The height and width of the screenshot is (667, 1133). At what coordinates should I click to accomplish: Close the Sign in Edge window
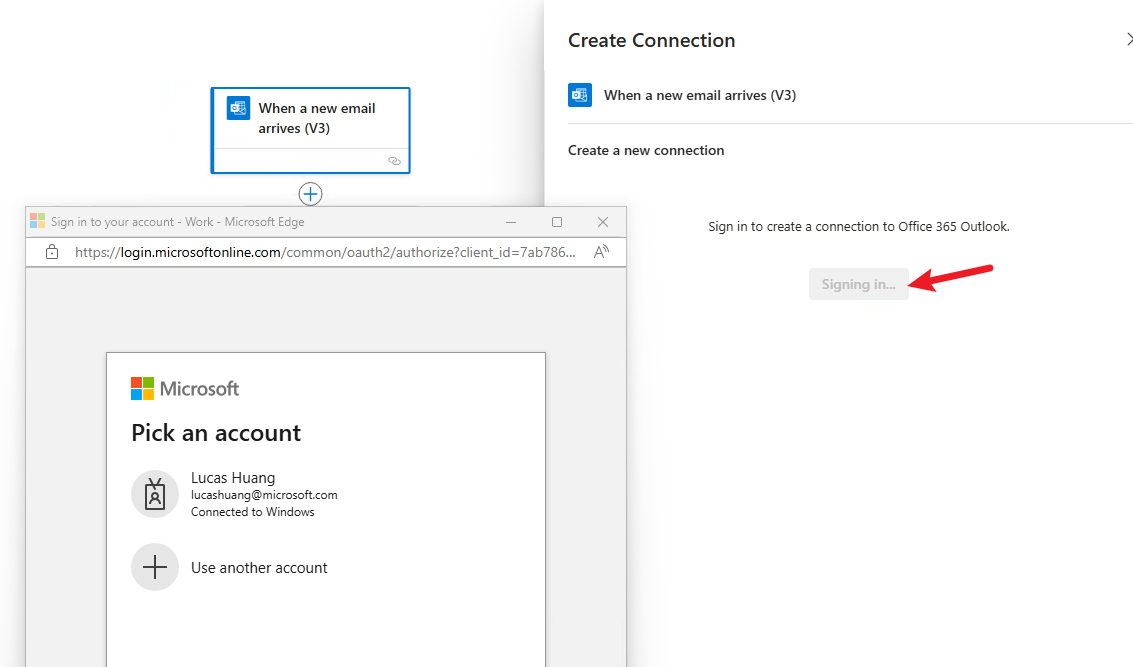point(603,222)
